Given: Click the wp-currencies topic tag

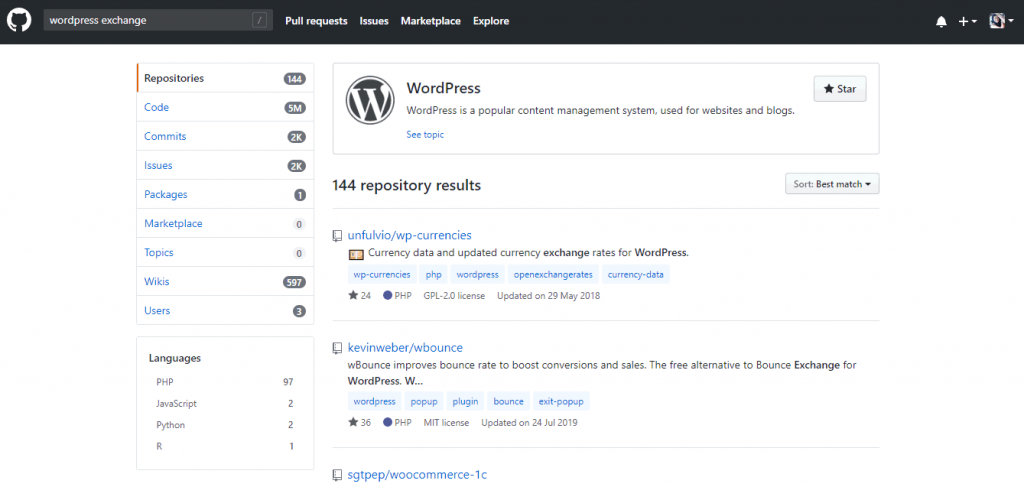Looking at the screenshot, I should [x=382, y=275].
